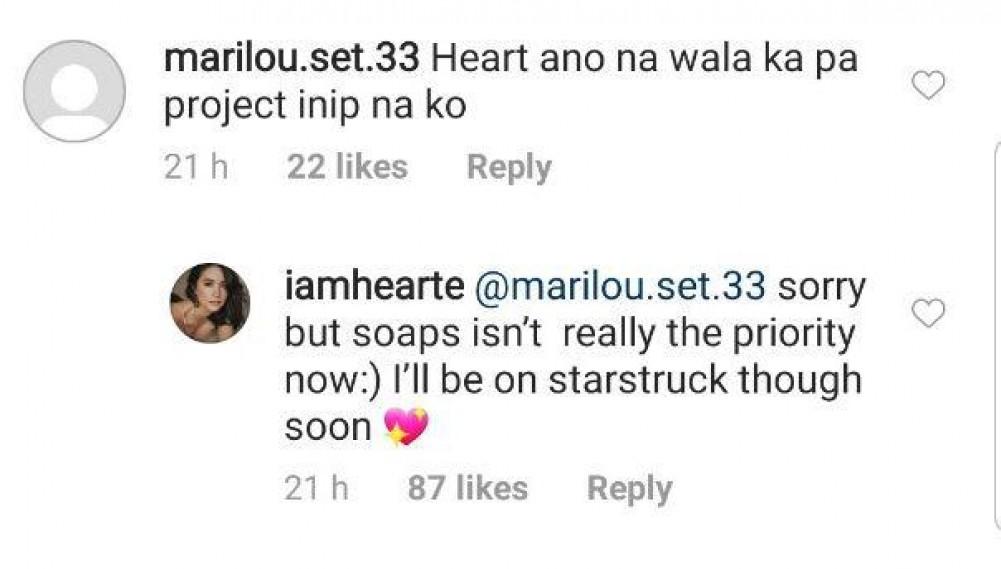Open the default avatar of marilou.set.33

pyautogui.click(x=74, y=91)
